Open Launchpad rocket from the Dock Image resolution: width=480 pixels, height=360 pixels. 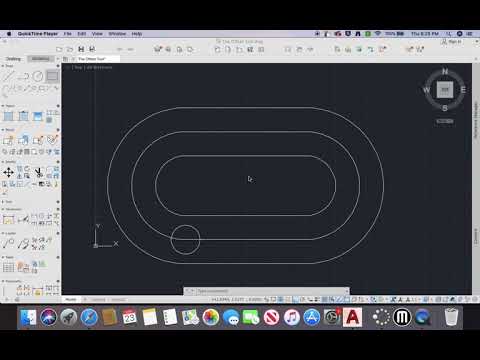[69, 317]
